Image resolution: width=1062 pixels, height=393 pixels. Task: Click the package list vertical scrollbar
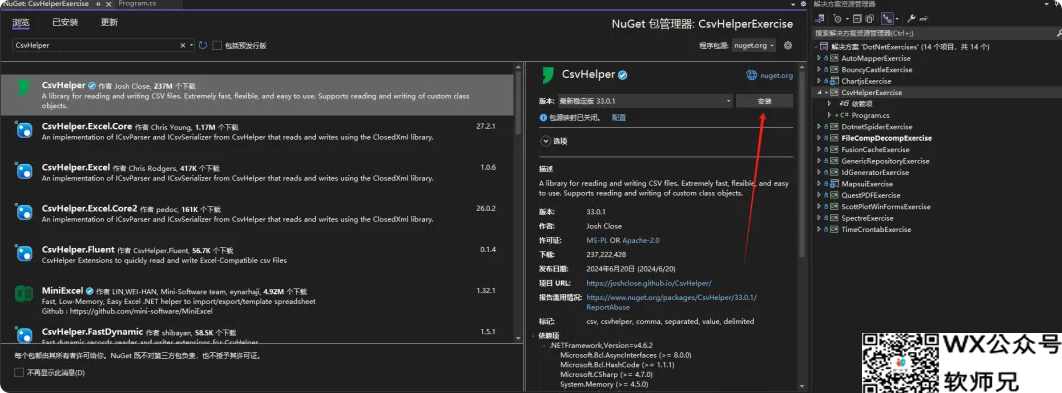click(519, 203)
